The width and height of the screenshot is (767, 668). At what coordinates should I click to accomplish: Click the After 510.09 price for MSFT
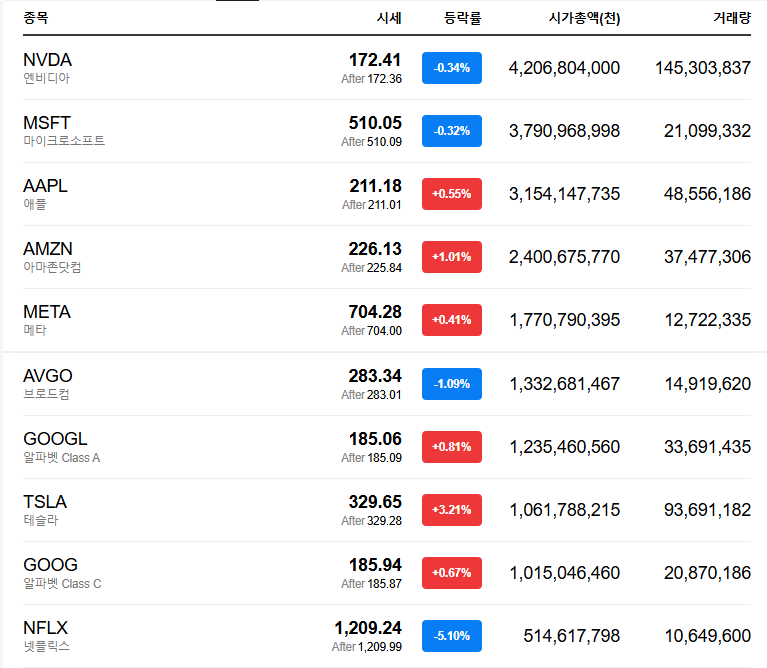(372, 142)
